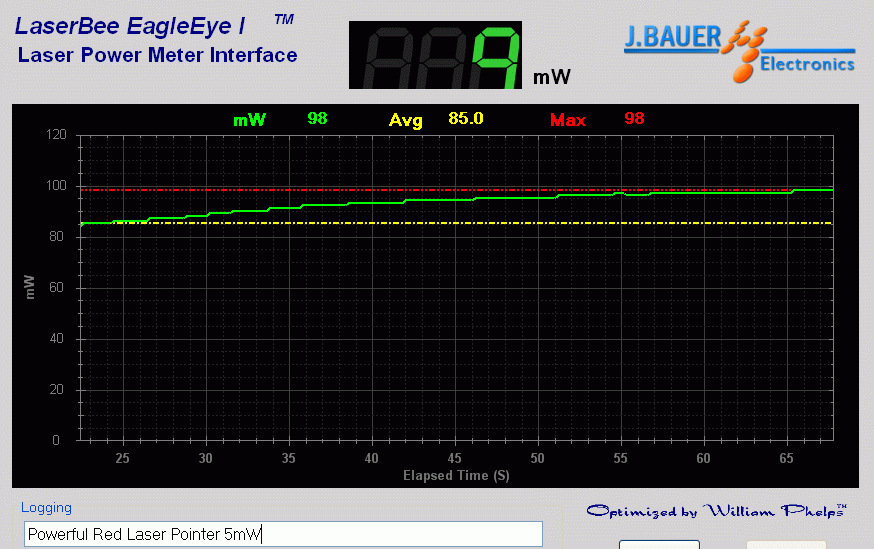Click the 65 tick on the time axis
Image resolution: width=874 pixels, height=549 pixels.
tap(786, 458)
